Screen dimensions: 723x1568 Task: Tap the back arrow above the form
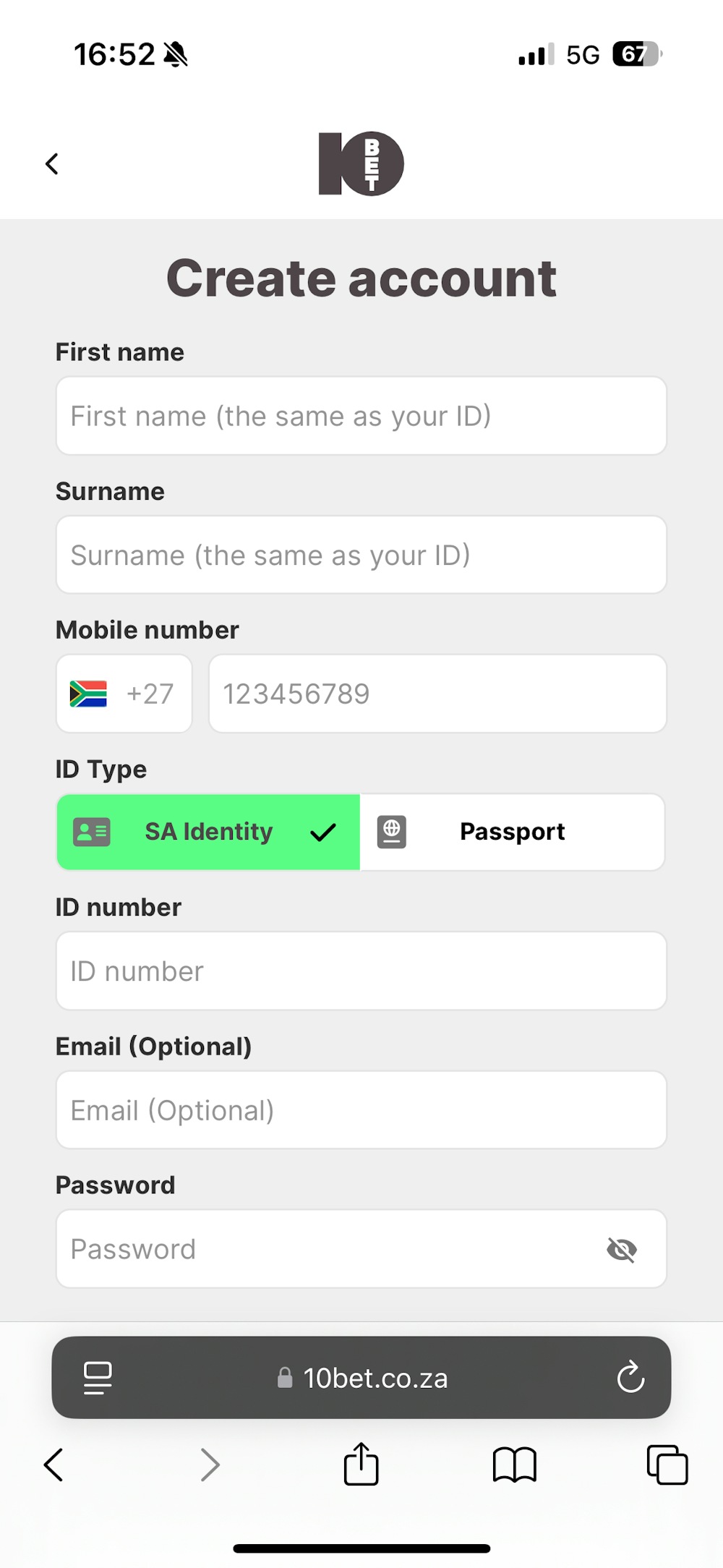[52, 163]
